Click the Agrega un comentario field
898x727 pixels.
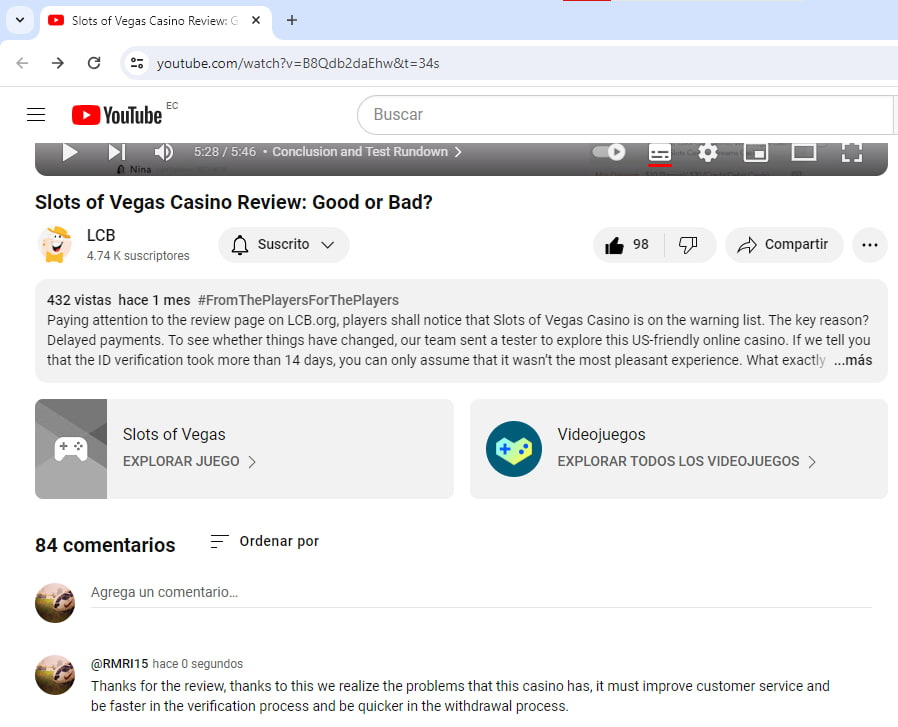[x=481, y=592]
